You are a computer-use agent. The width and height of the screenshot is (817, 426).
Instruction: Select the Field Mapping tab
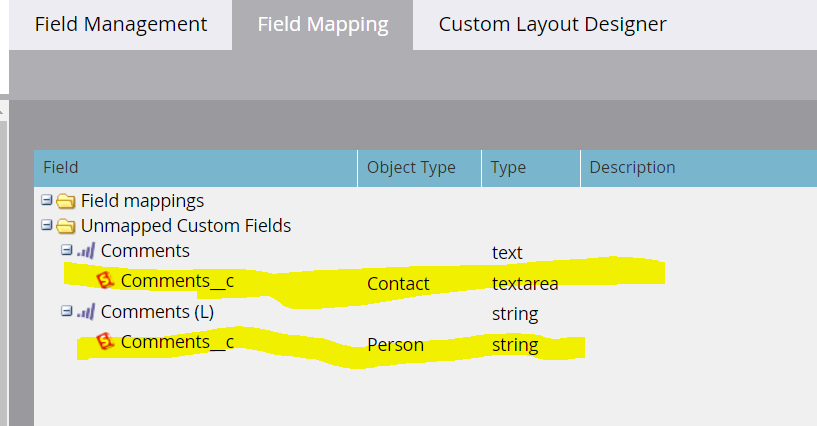[x=322, y=24]
